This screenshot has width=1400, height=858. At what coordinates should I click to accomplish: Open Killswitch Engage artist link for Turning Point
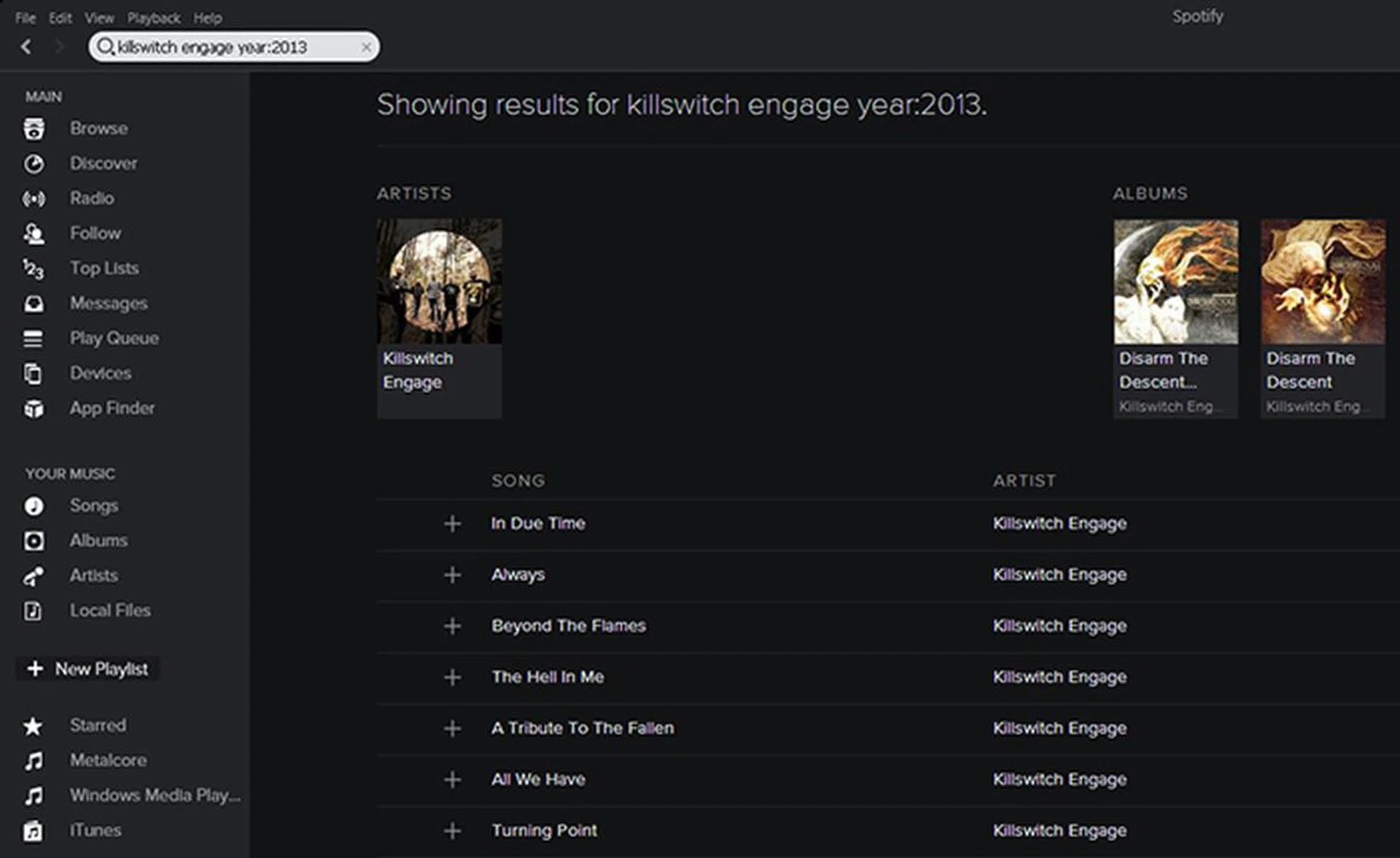[1059, 831]
